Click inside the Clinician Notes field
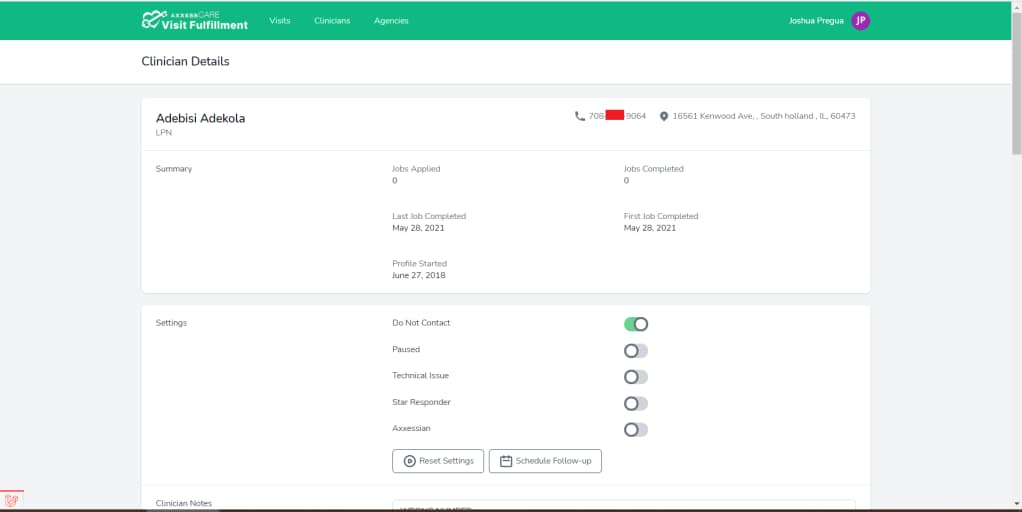The height and width of the screenshot is (512, 1022). click(x=624, y=505)
